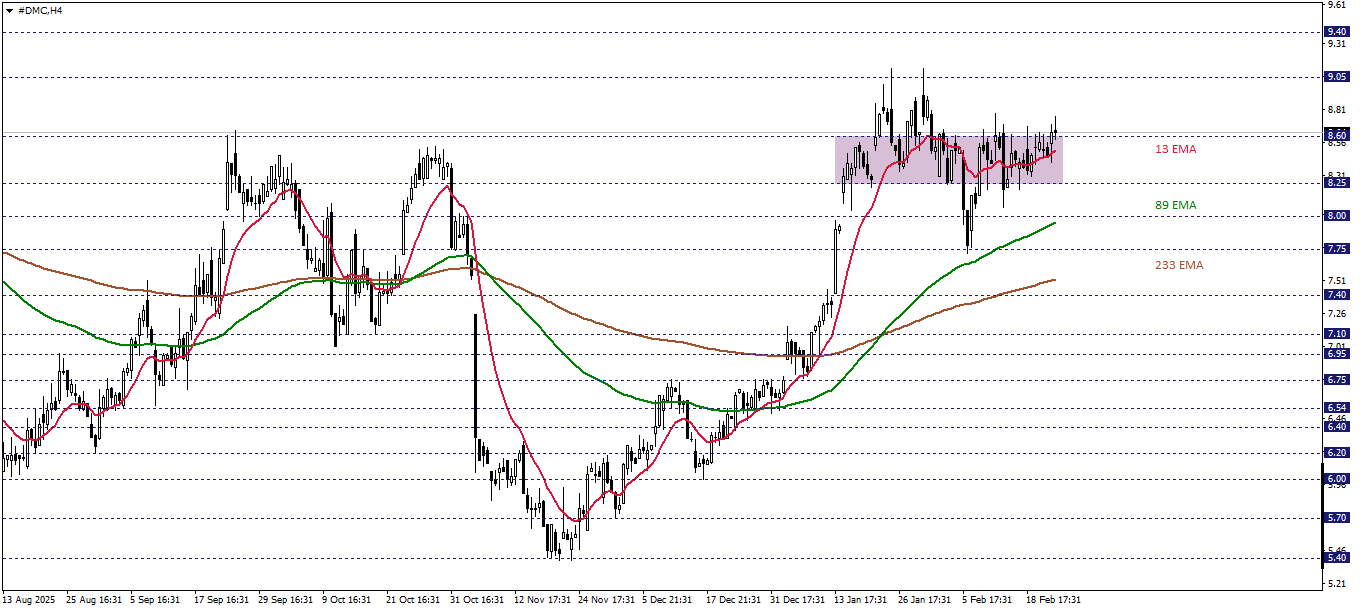
Task: Open the chart menu triangle beside #DMC,H4
Action: [9, 8]
